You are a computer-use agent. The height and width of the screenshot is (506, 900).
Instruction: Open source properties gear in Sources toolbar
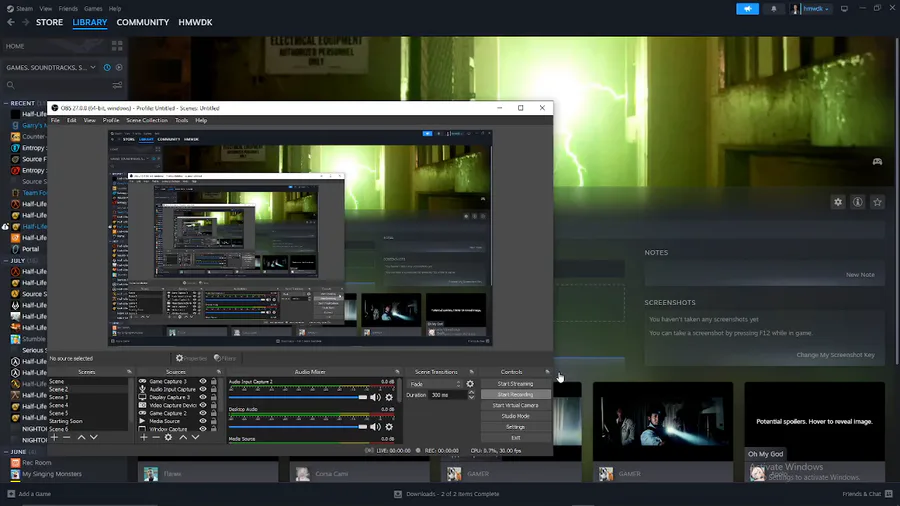168,437
